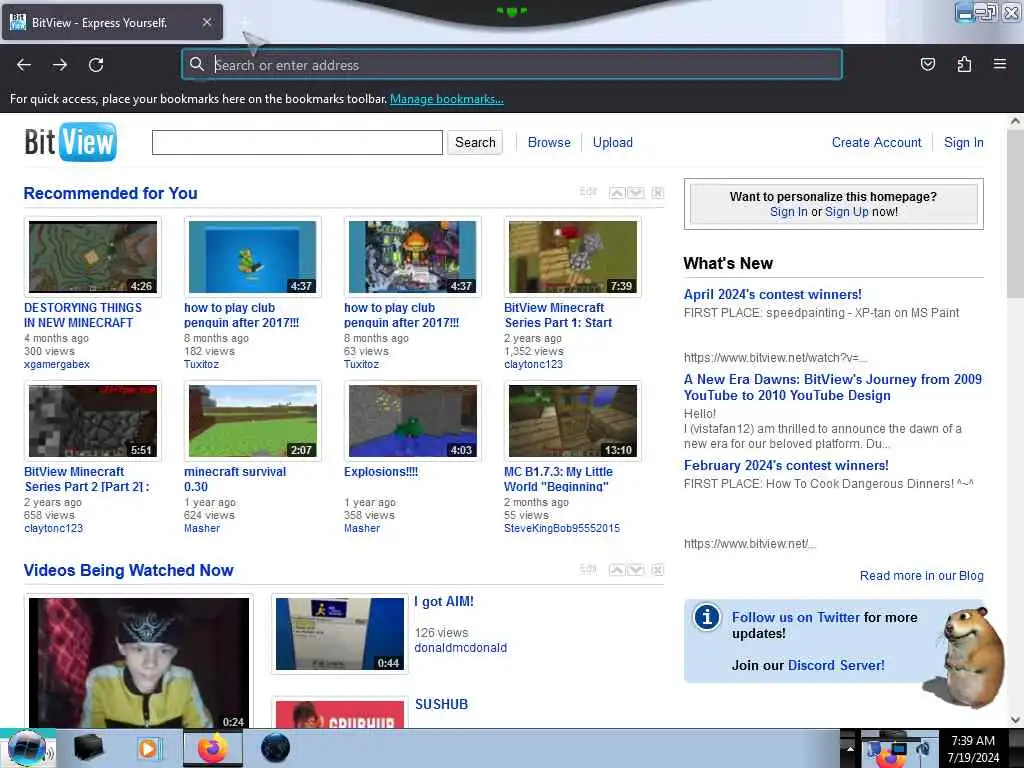Open Explosions!!!! video thumbnail
Screen dimensions: 1024x768
pos(413,421)
